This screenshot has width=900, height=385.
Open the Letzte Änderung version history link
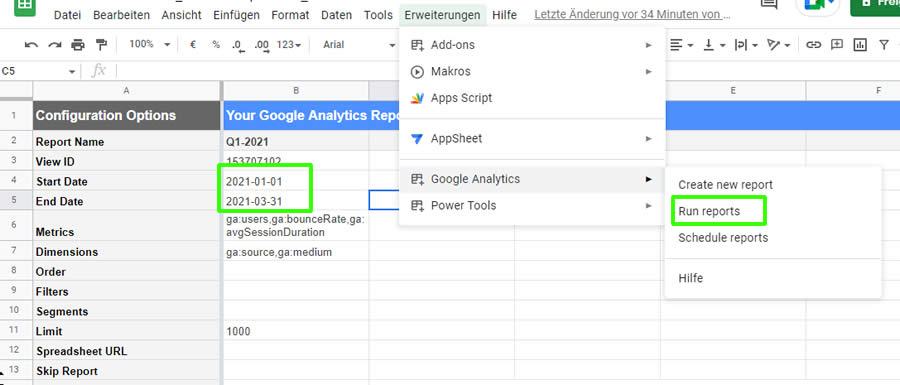(x=632, y=15)
